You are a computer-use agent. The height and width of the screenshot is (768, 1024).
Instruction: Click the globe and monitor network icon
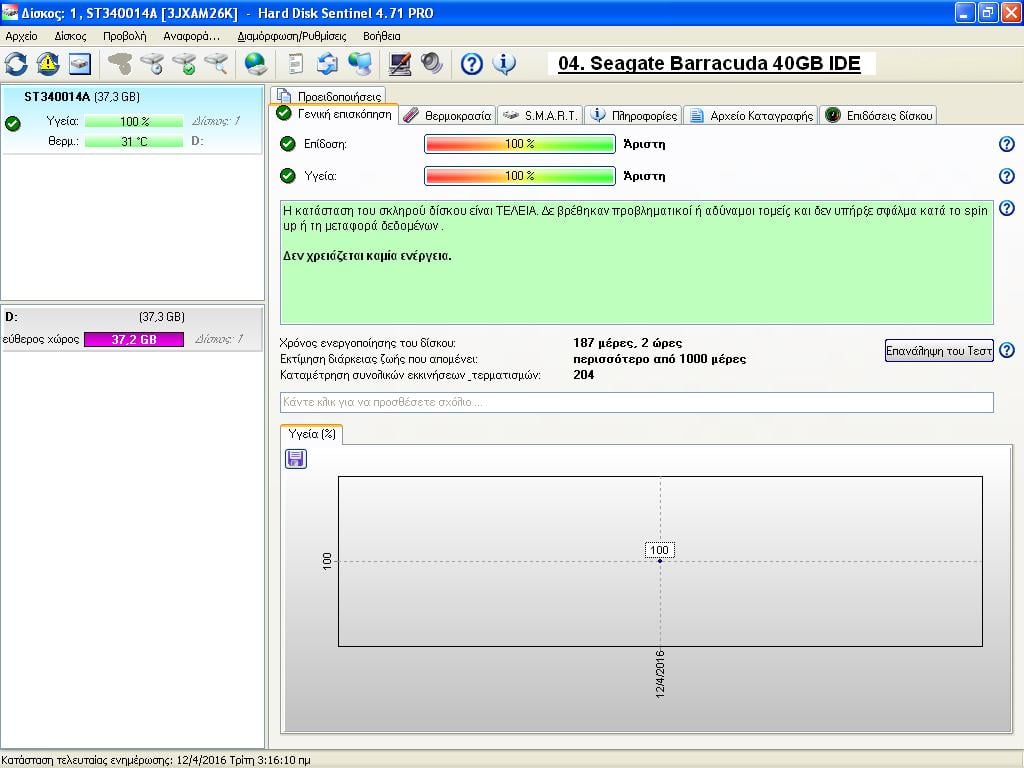(x=360, y=64)
